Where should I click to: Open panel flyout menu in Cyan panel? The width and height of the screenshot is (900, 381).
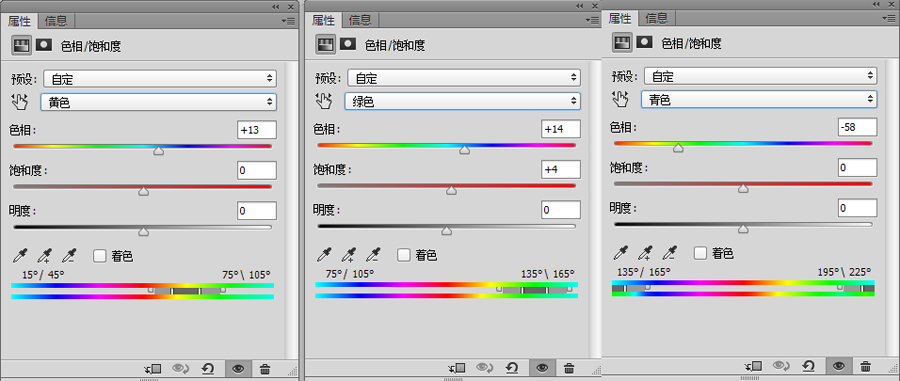(x=889, y=18)
